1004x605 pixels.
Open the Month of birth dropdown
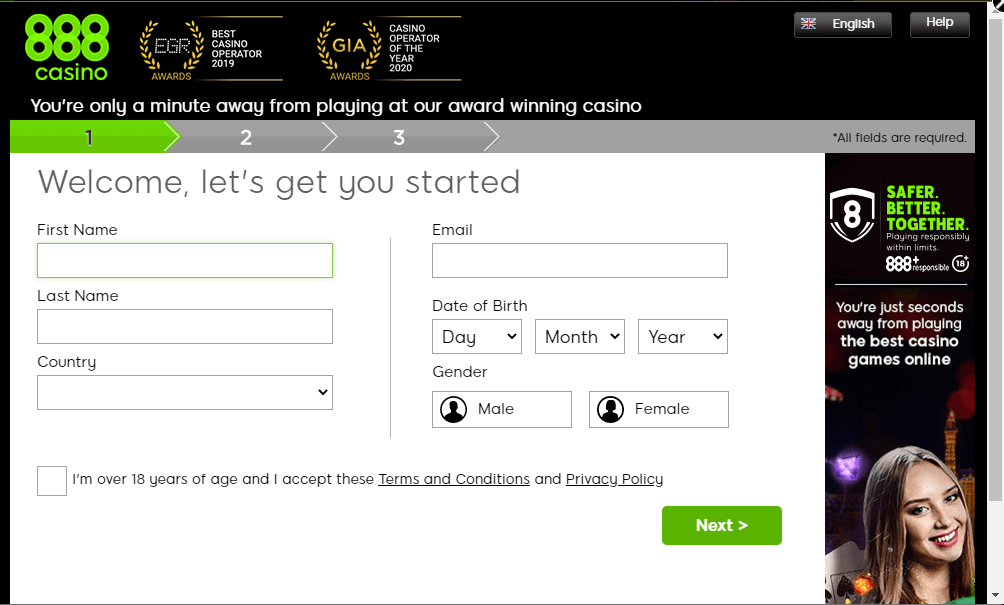pyautogui.click(x=580, y=337)
